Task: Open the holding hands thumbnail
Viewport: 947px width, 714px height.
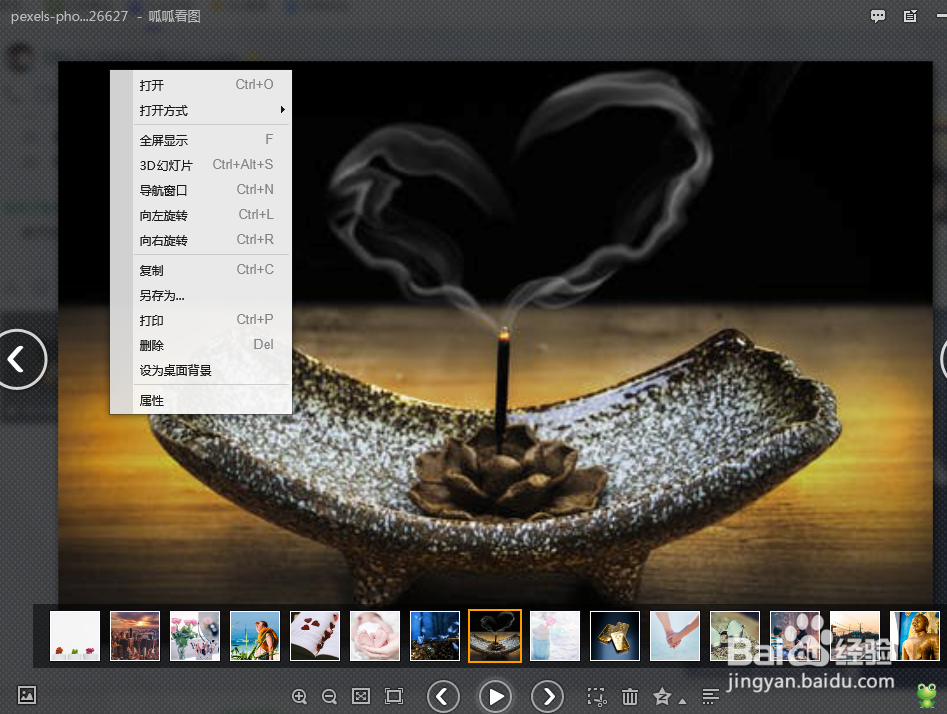Action: (675, 635)
